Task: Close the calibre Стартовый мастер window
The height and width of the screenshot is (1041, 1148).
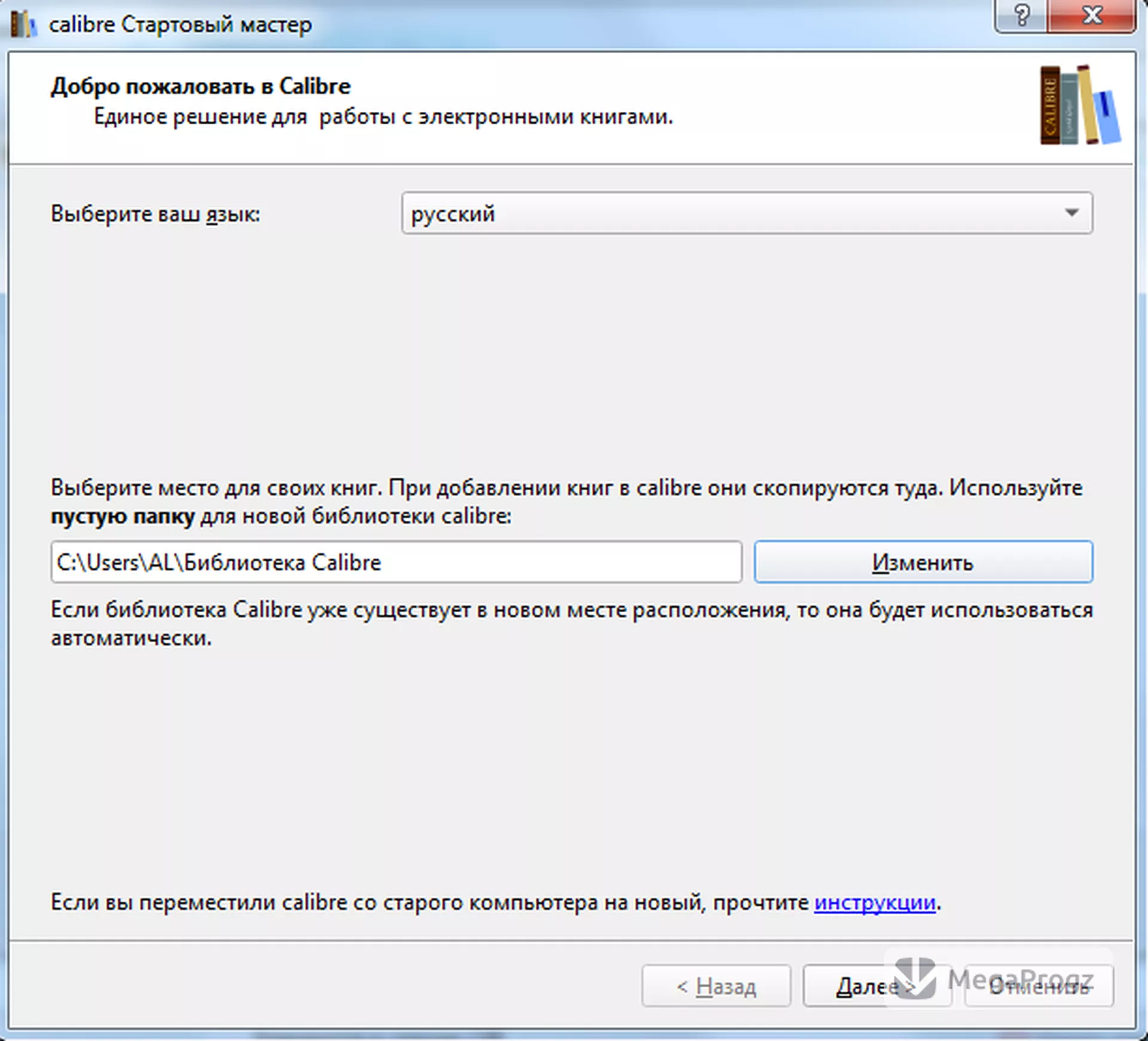Action: tap(1092, 16)
